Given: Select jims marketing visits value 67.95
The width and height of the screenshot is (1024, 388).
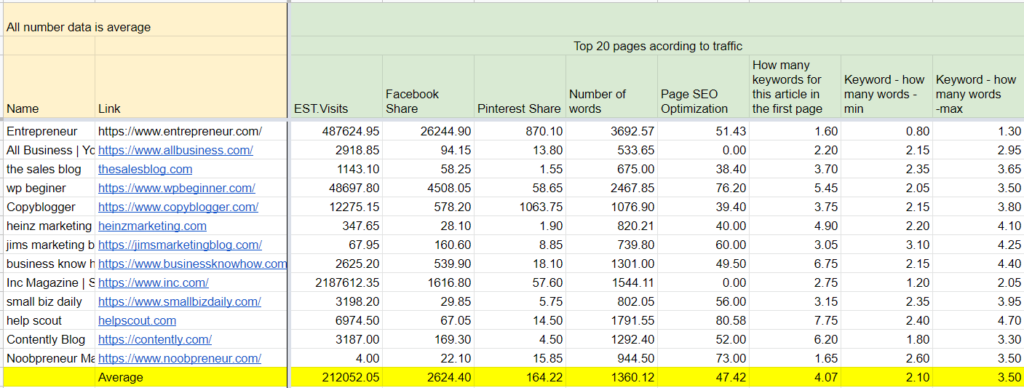Looking at the screenshot, I should (336, 245).
